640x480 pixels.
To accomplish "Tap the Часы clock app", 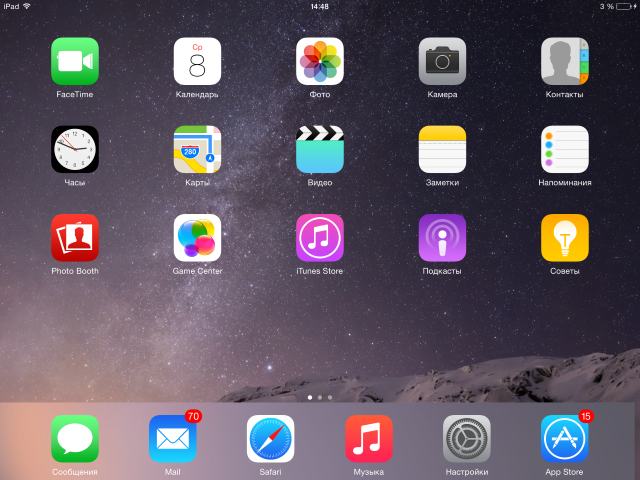I will [x=75, y=149].
